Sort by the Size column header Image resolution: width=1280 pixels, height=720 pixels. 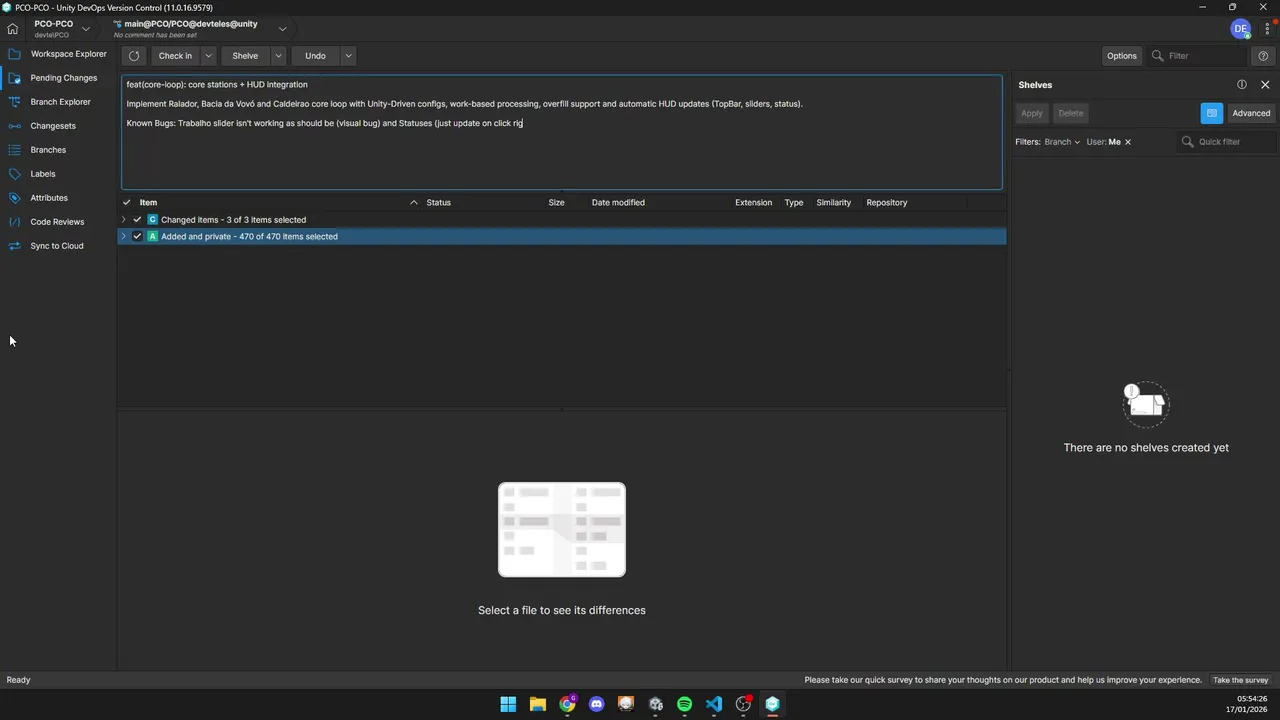point(556,203)
